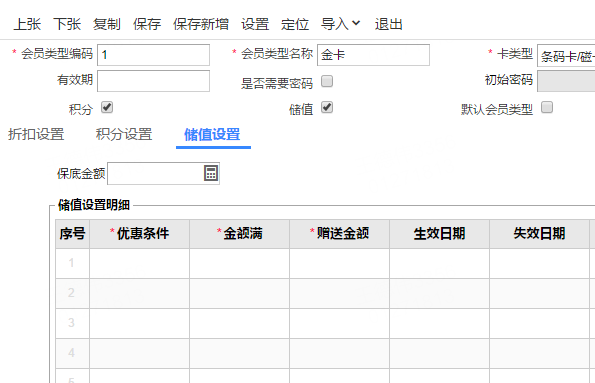Toggle the 是否需要密码 checkbox
595x383 pixels.
coord(327,81)
